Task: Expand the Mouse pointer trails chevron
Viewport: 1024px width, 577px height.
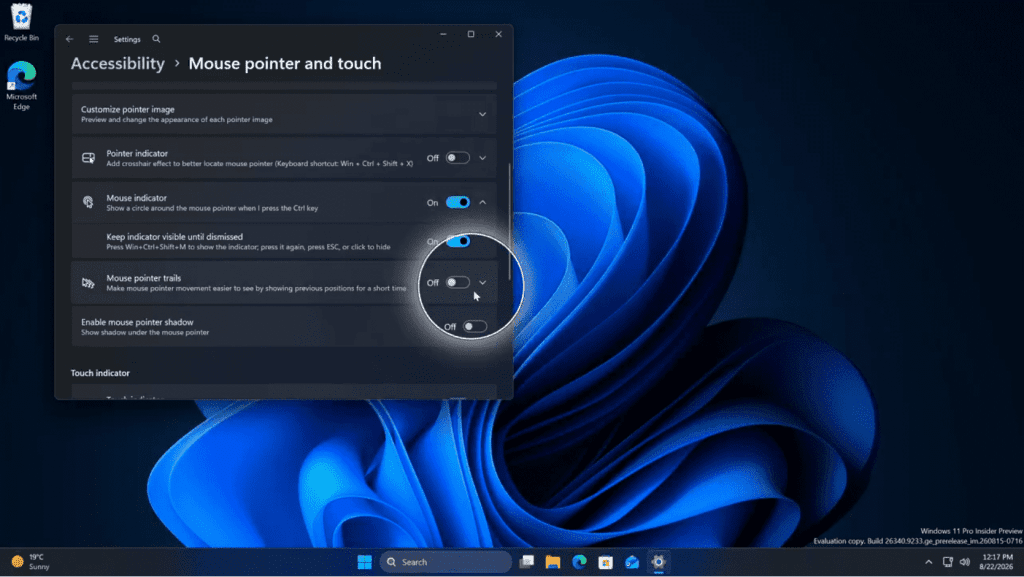Action: point(483,283)
